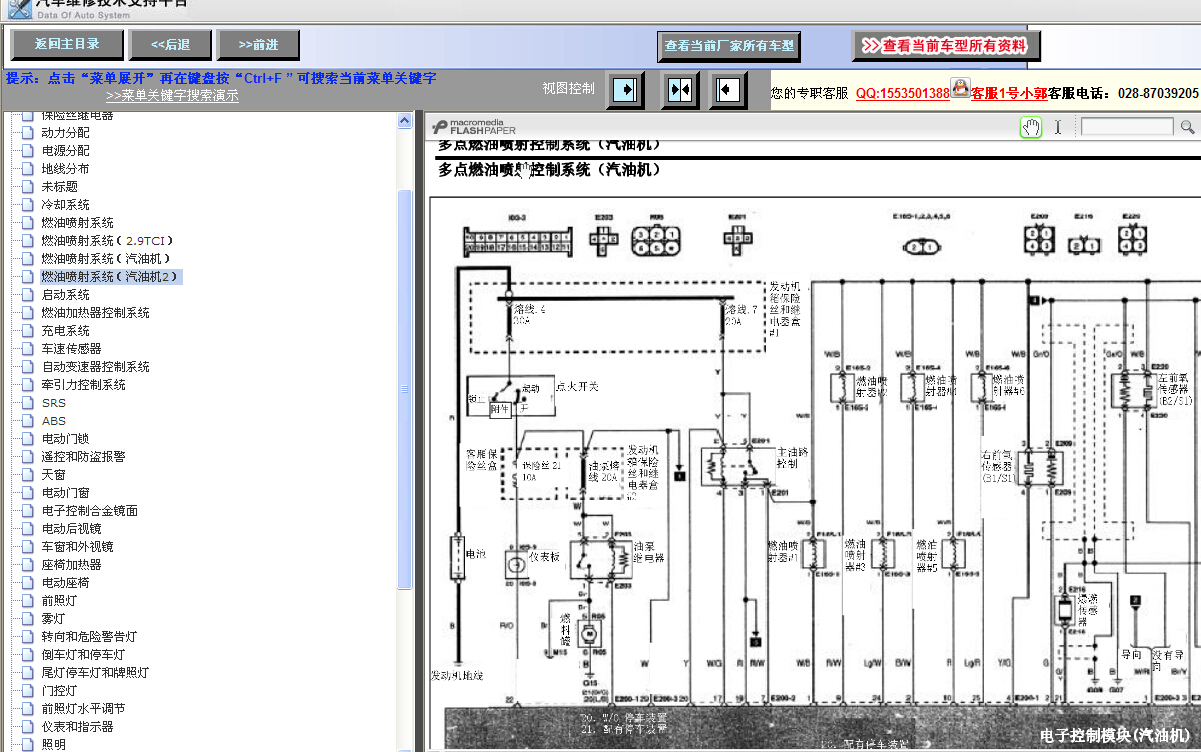Open 启动系统 tree item

tap(65, 294)
